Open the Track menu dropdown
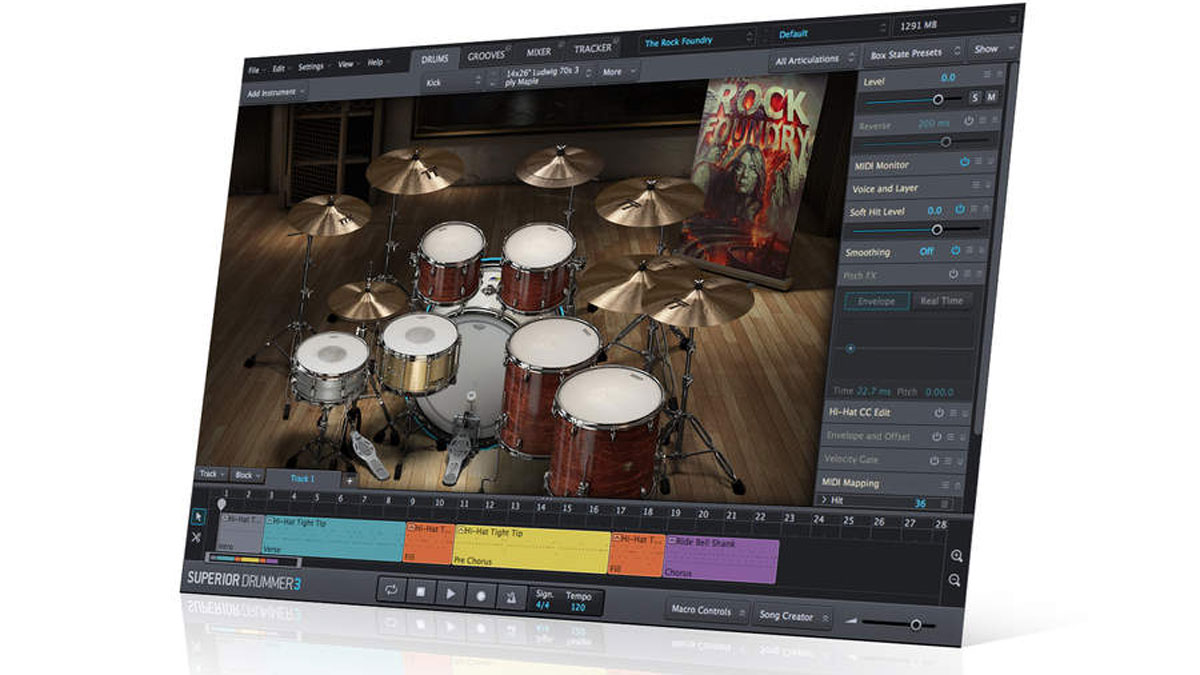The height and width of the screenshot is (675, 1200). point(212,474)
